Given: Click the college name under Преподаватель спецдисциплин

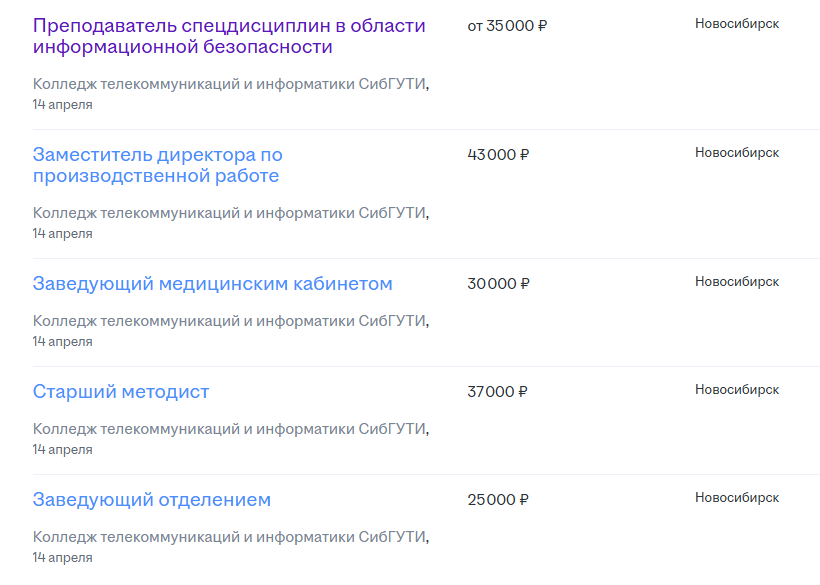Looking at the screenshot, I should [x=230, y=84].
